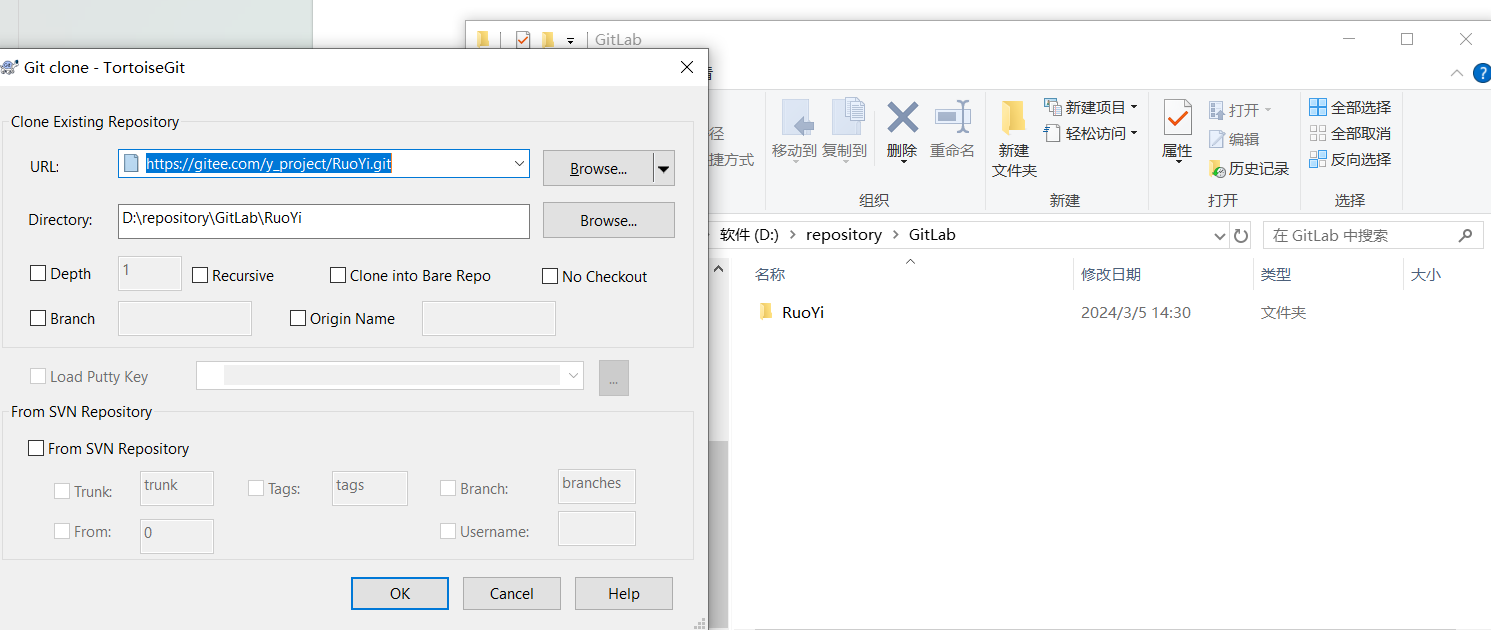Enable the Recursive checkbox
Image resolution: width=1491 pixels, height=630 pixels.
coord(200,275)
